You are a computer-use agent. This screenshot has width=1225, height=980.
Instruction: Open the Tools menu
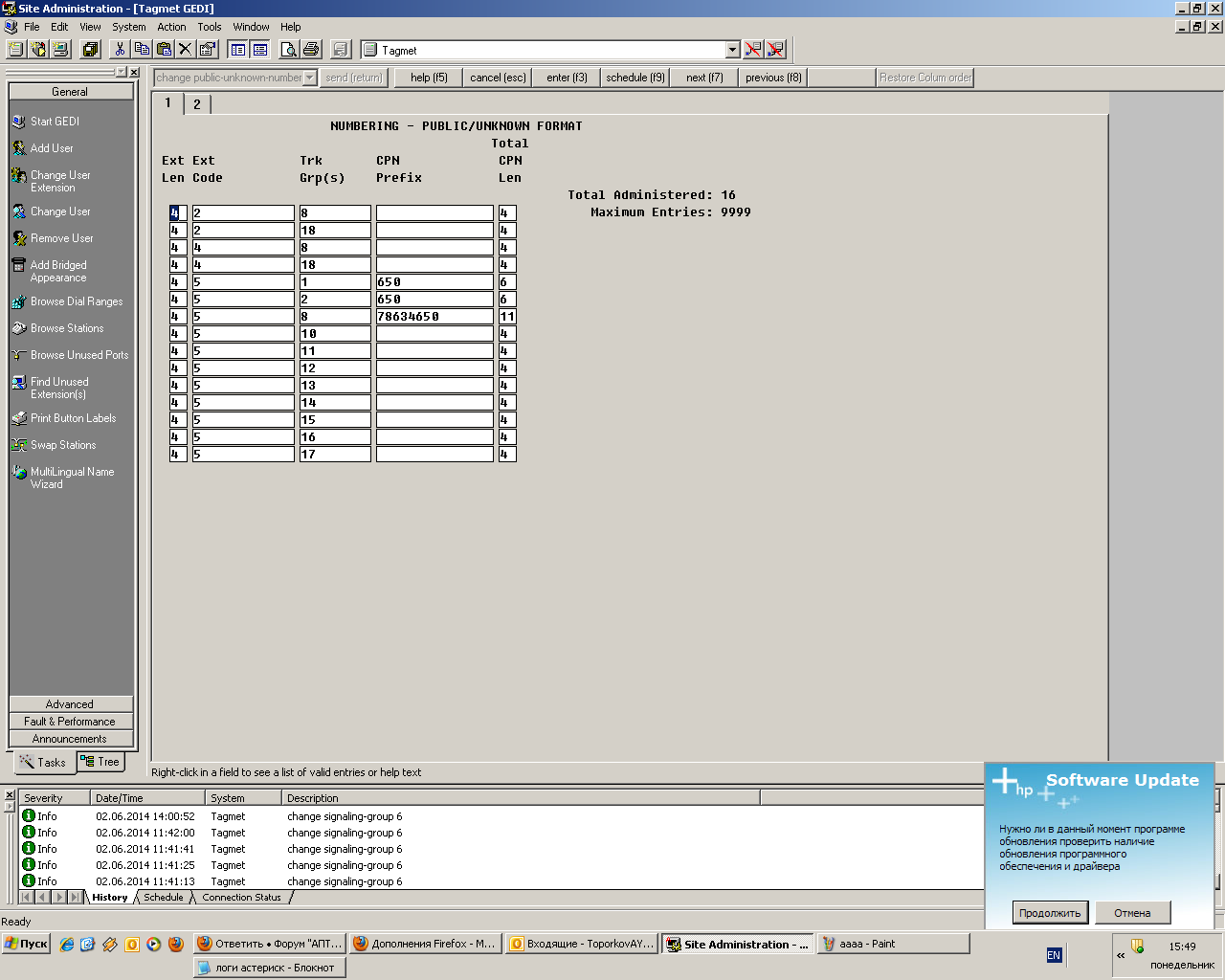210,27
